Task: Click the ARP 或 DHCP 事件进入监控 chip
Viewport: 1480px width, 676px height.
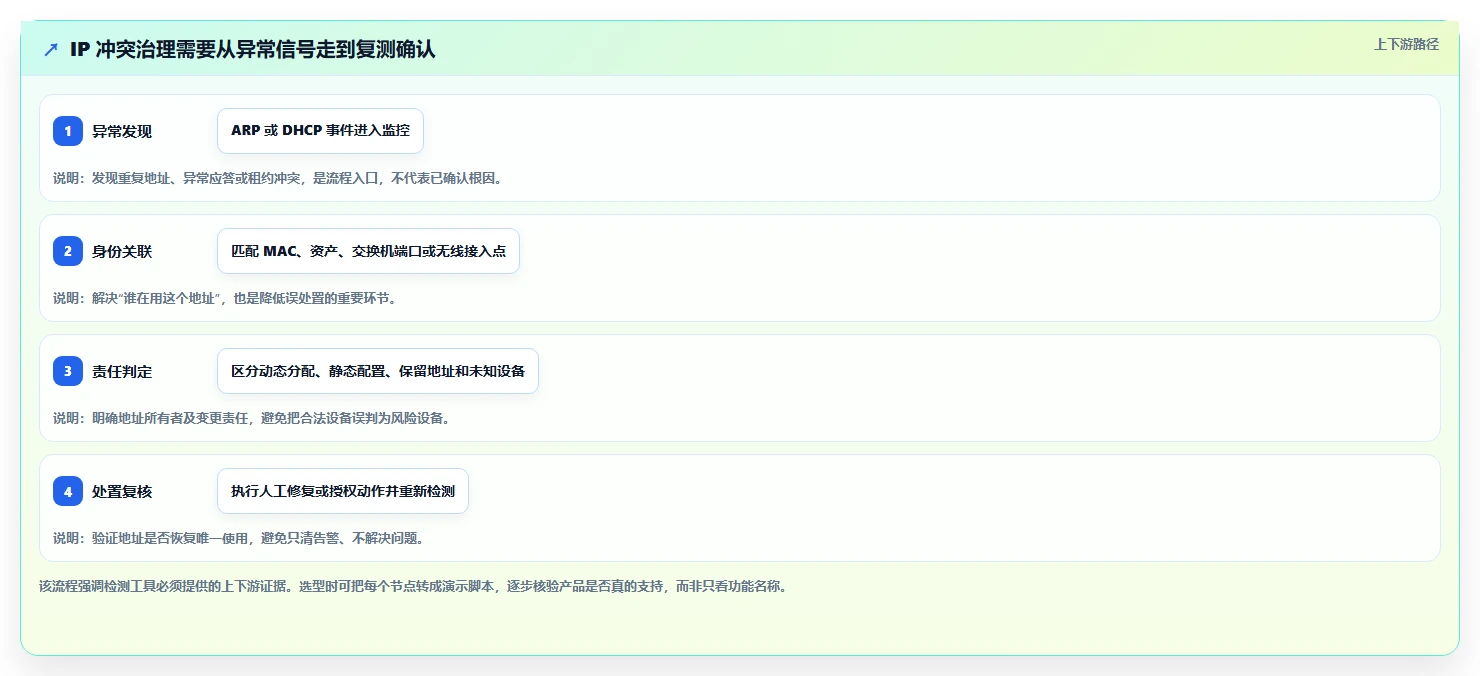Action: 320,131
